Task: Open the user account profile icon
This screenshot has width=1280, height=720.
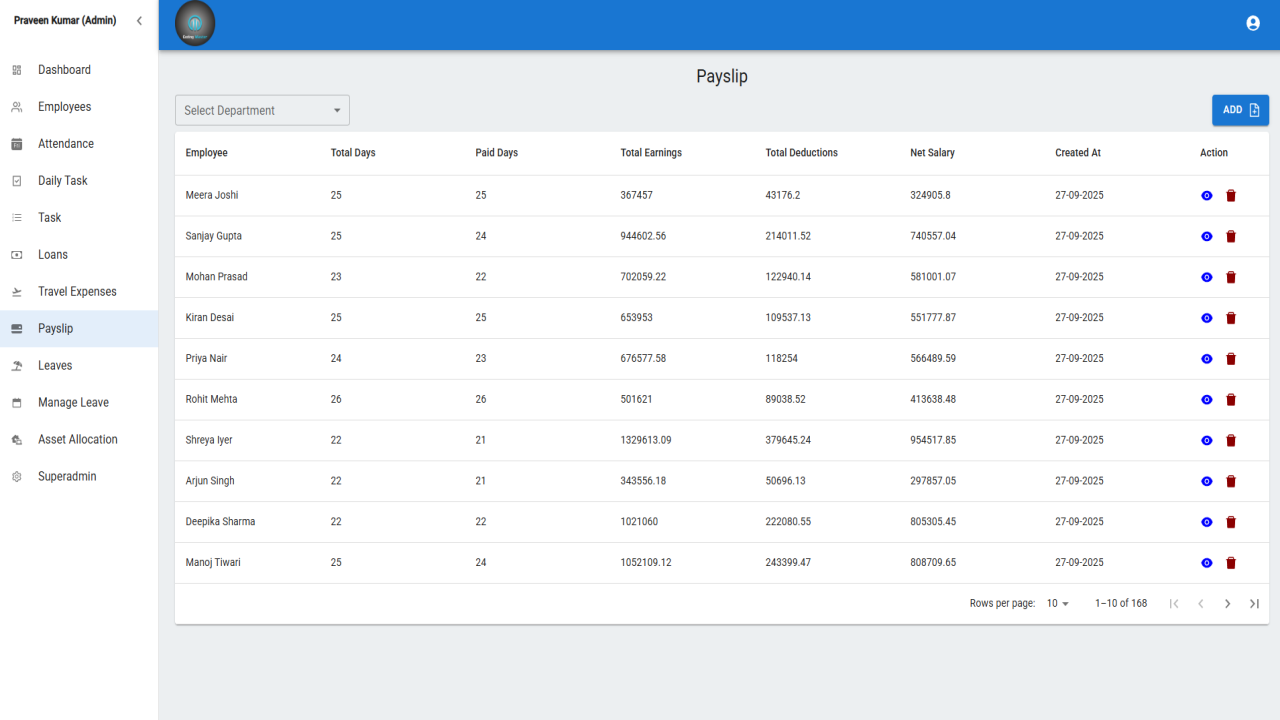Action: [x=1253, y=23]
